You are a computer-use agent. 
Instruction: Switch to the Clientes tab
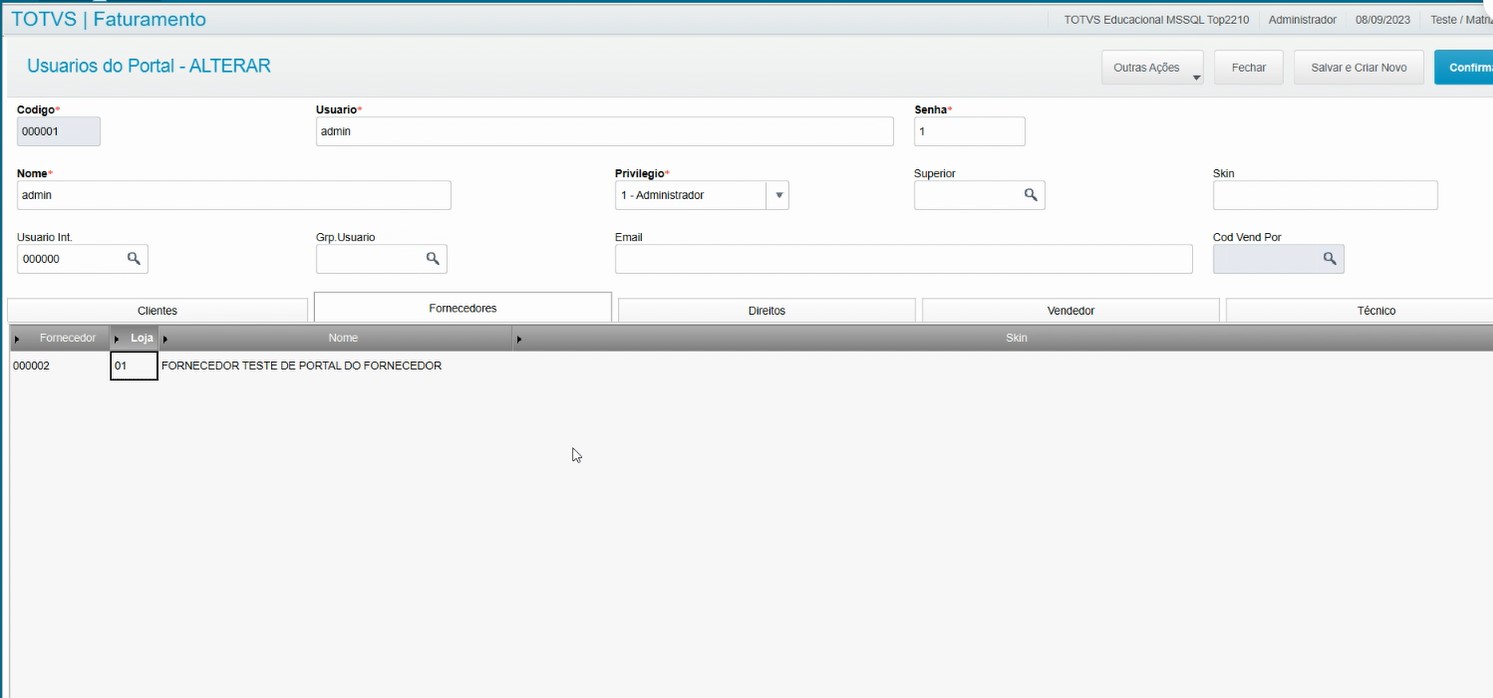[x=157, y=311]
